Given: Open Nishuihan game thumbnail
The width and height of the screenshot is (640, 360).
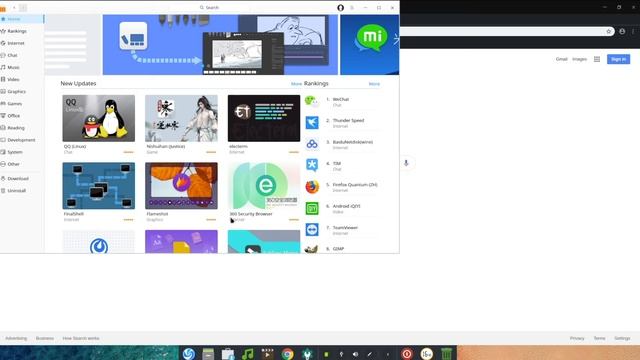Looking at the screenshot, I should [x=181, y=118].
